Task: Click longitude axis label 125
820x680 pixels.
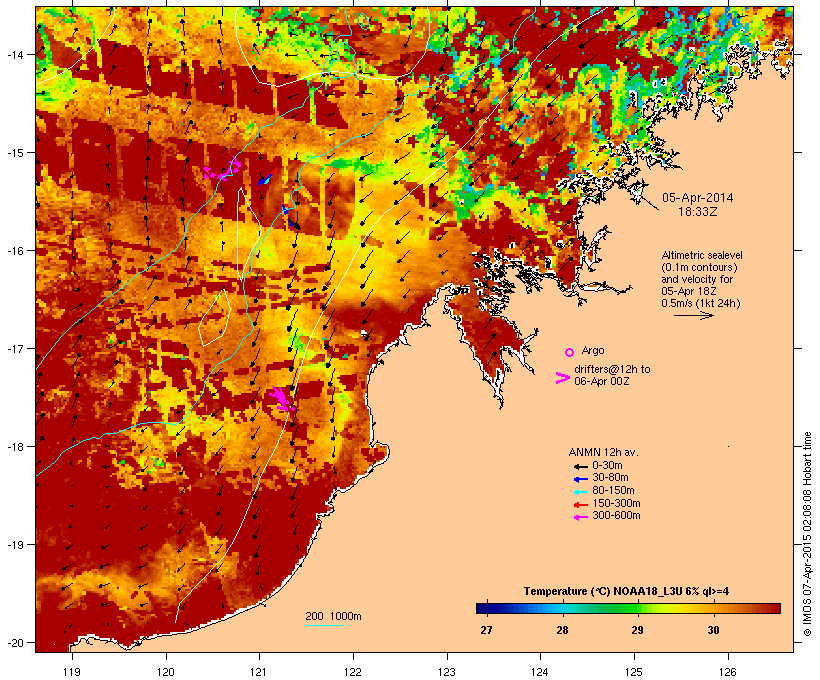Action: (x=634, y=672)
